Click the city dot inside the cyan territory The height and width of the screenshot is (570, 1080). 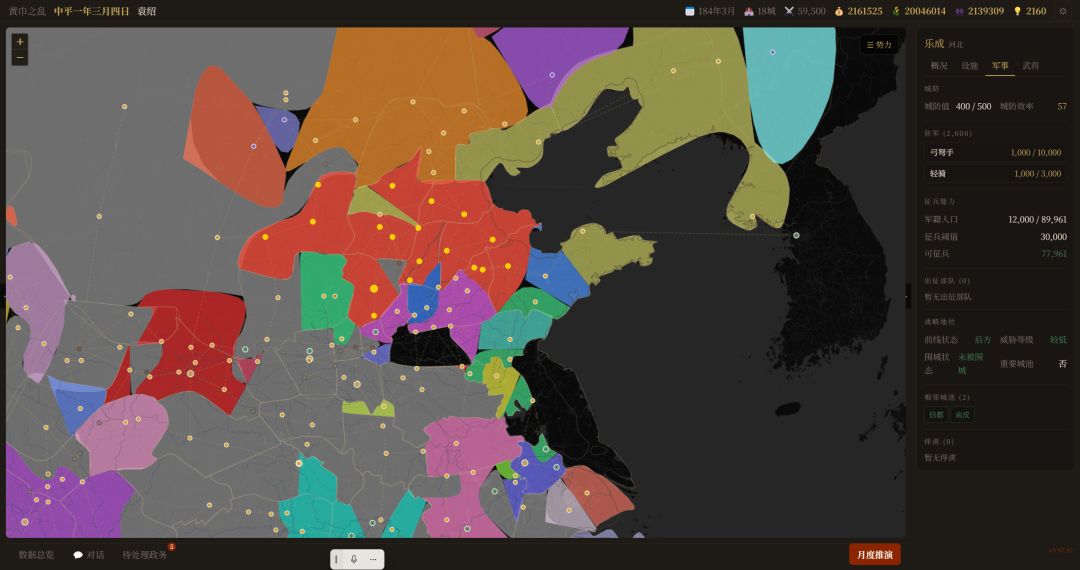[772, 52]
